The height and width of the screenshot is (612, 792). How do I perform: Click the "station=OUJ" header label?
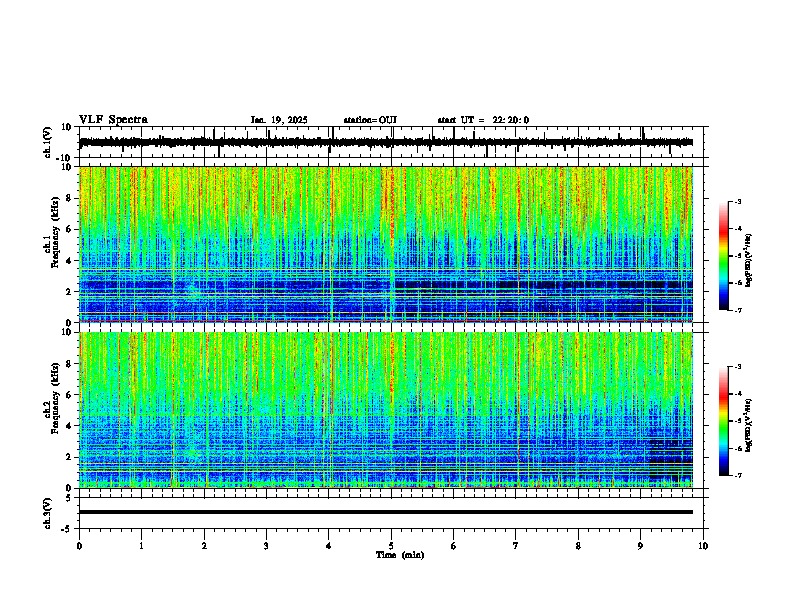[x=370, y=120]
